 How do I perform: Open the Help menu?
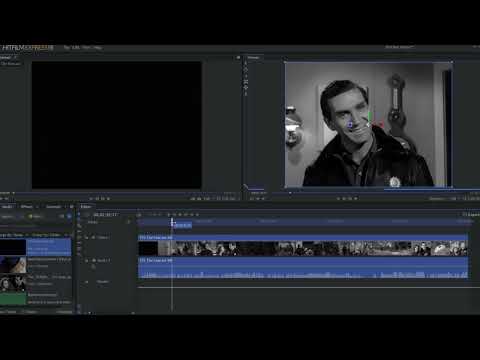pos(97,47)
